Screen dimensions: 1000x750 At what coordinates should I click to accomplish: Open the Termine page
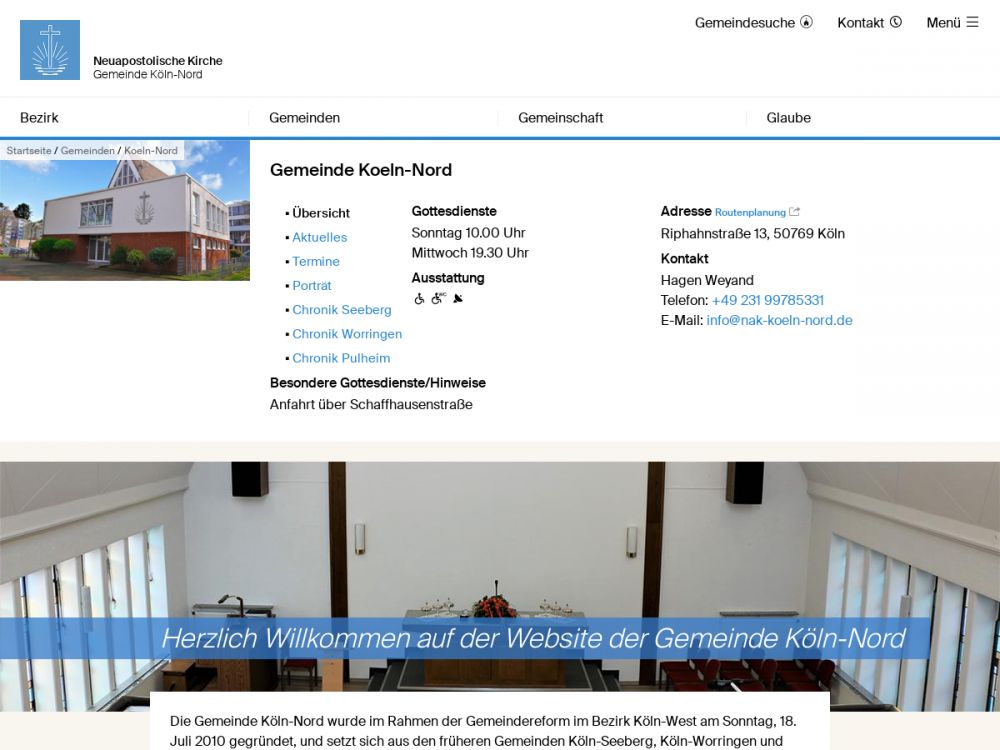(x=316, y=262)
